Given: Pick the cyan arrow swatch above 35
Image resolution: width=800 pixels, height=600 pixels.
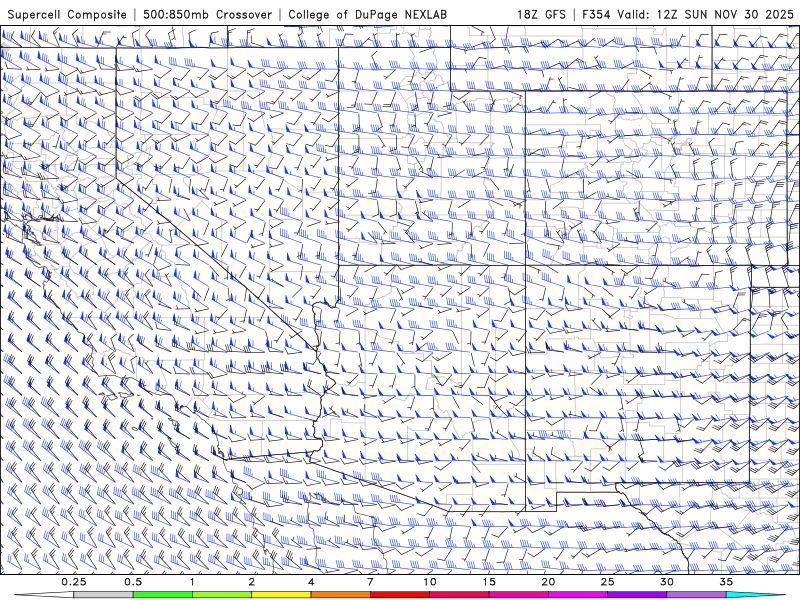Looking at the screenshot, I should [x=755, y=595].
